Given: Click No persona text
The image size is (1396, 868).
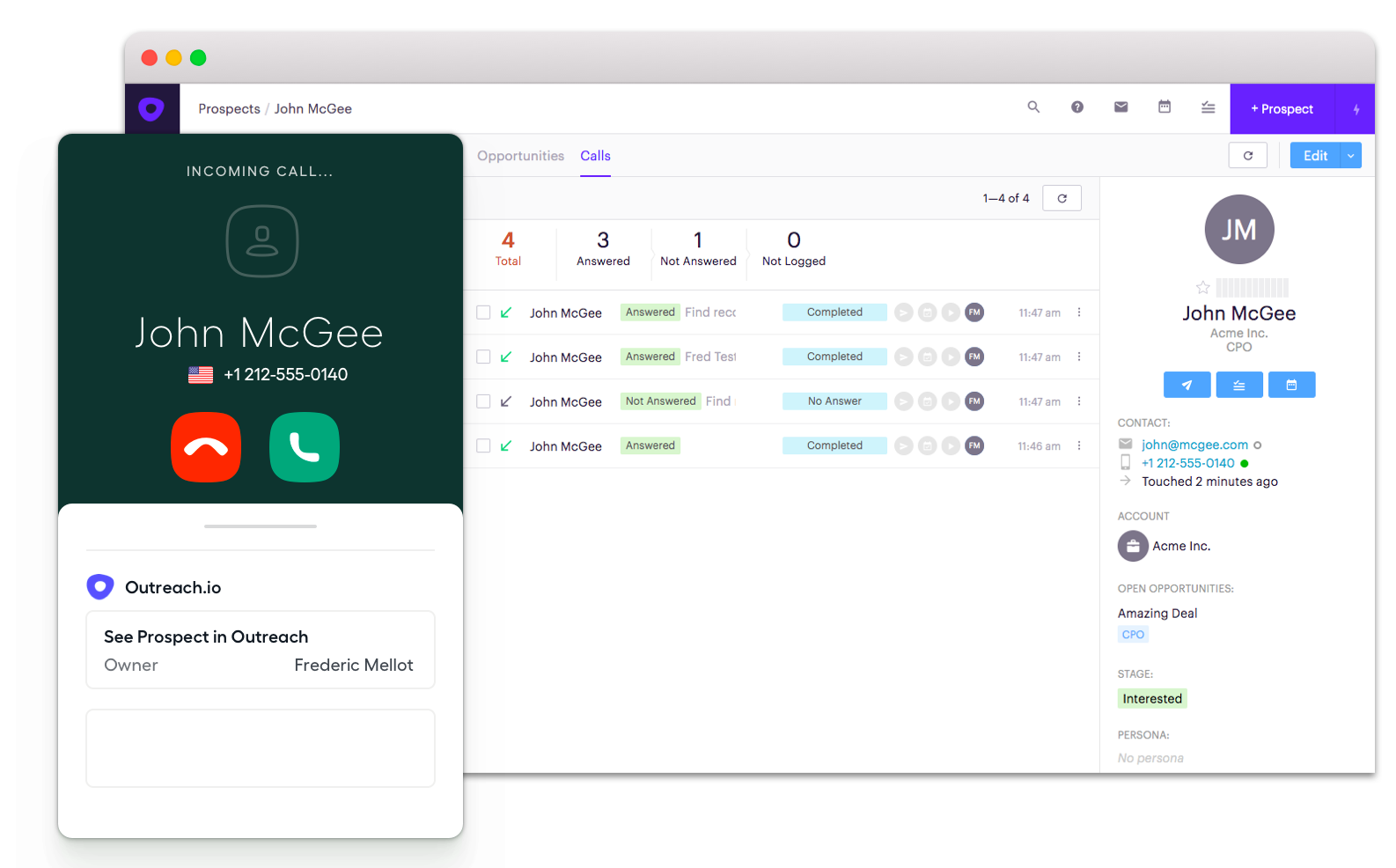Looking at the screenshot, I should coord(1150,758).
